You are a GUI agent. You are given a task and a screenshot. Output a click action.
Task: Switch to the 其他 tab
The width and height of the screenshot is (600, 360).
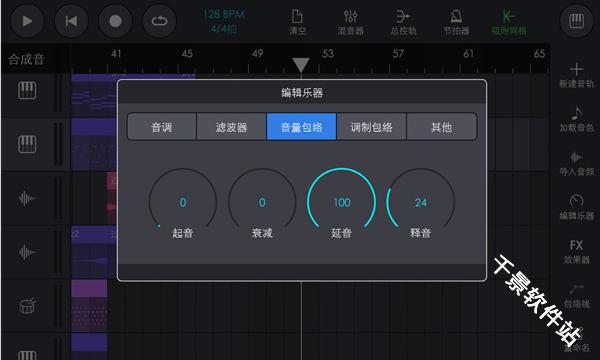point(442,127)
